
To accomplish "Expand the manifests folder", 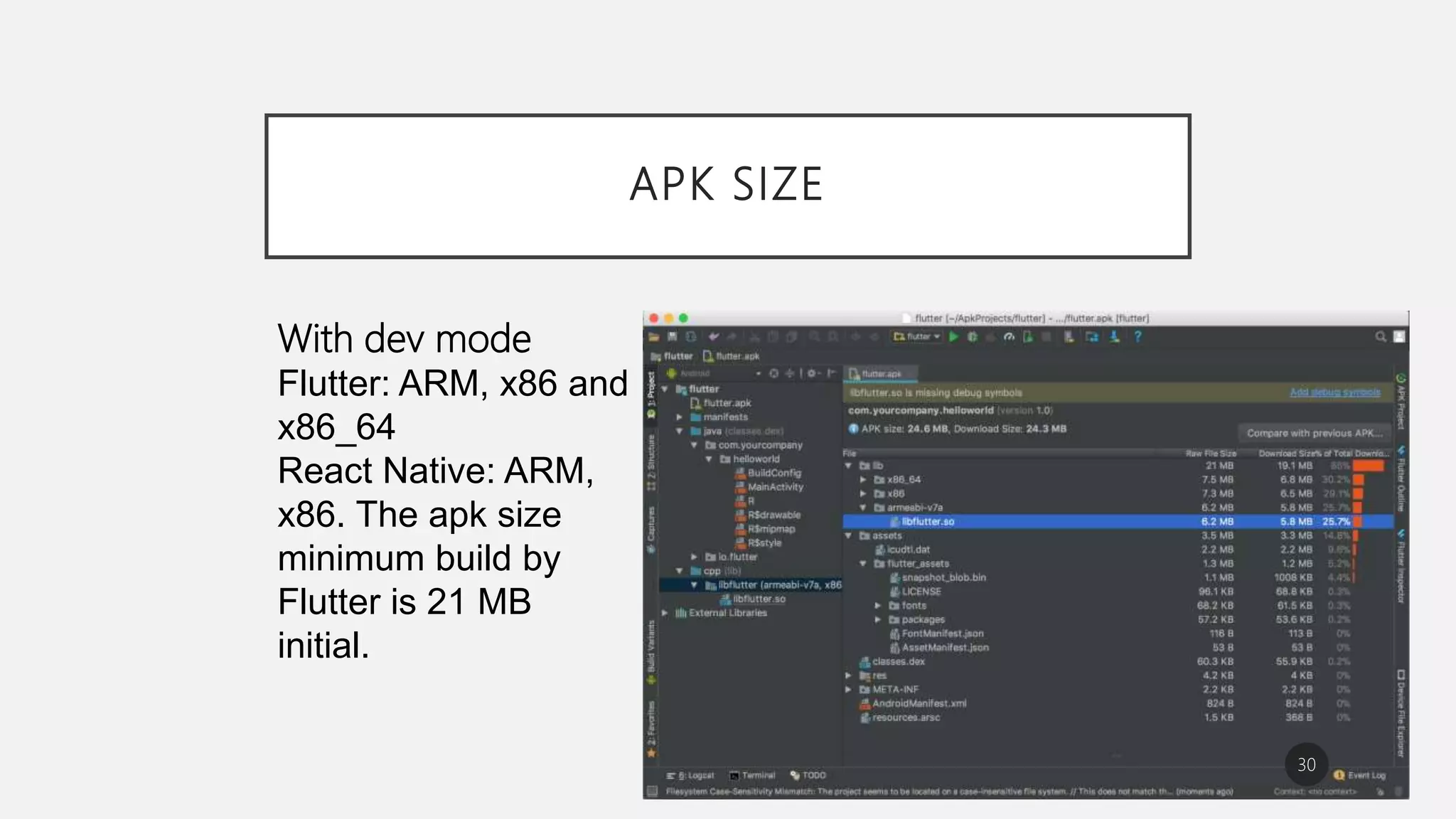I will point(680,417).
